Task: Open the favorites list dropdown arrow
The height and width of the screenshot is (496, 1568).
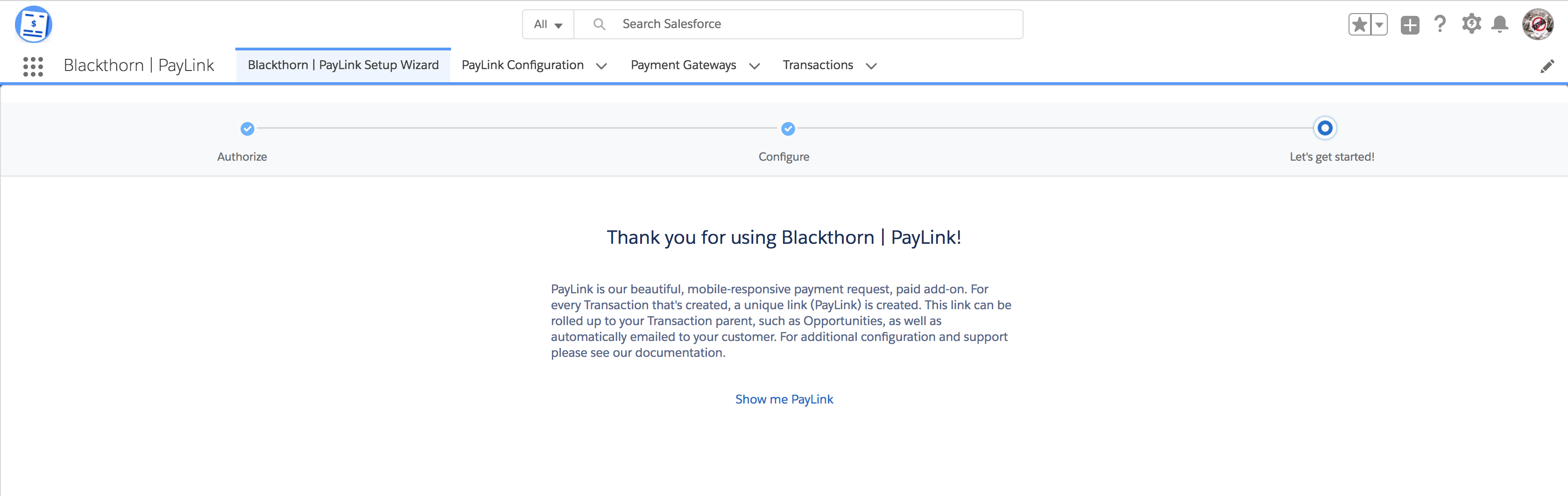Action: (x=1379, y=24)
